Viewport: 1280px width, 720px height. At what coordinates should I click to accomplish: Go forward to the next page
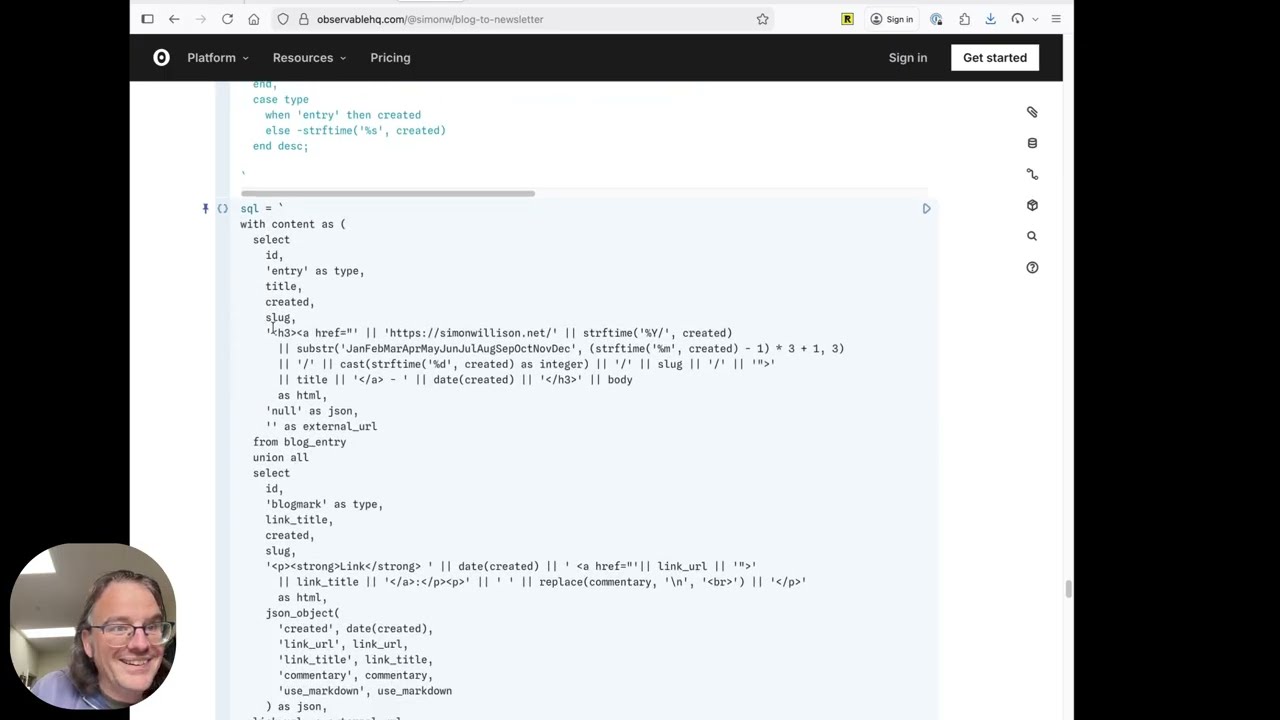[x=200, y=19]
